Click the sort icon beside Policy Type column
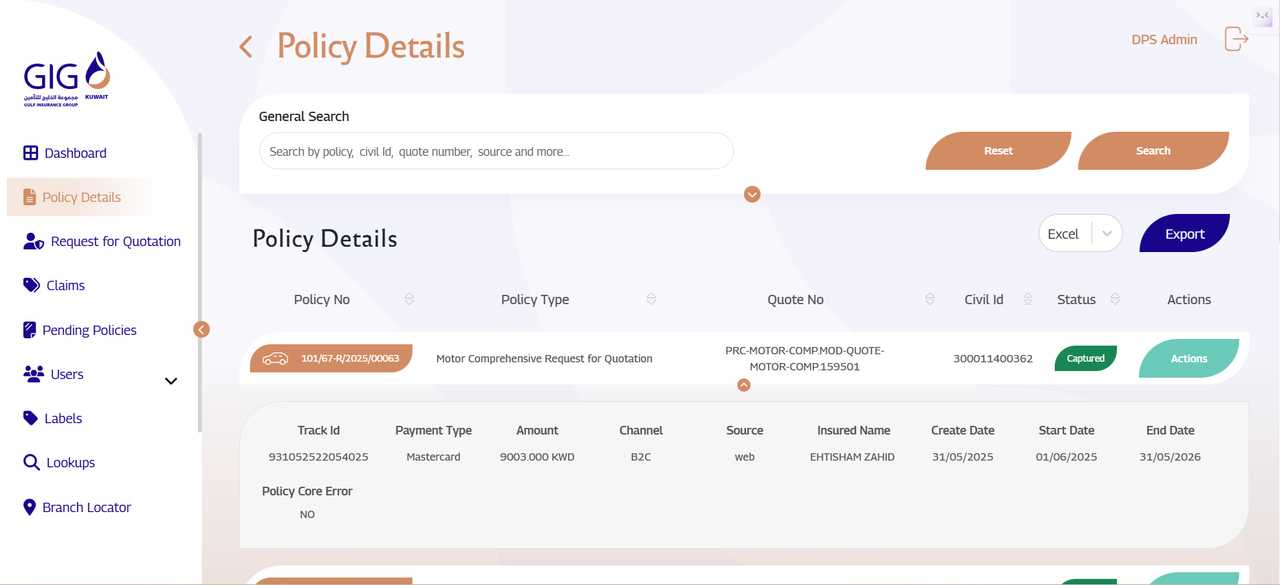1280x585 pixels. (x=651, y=299)
